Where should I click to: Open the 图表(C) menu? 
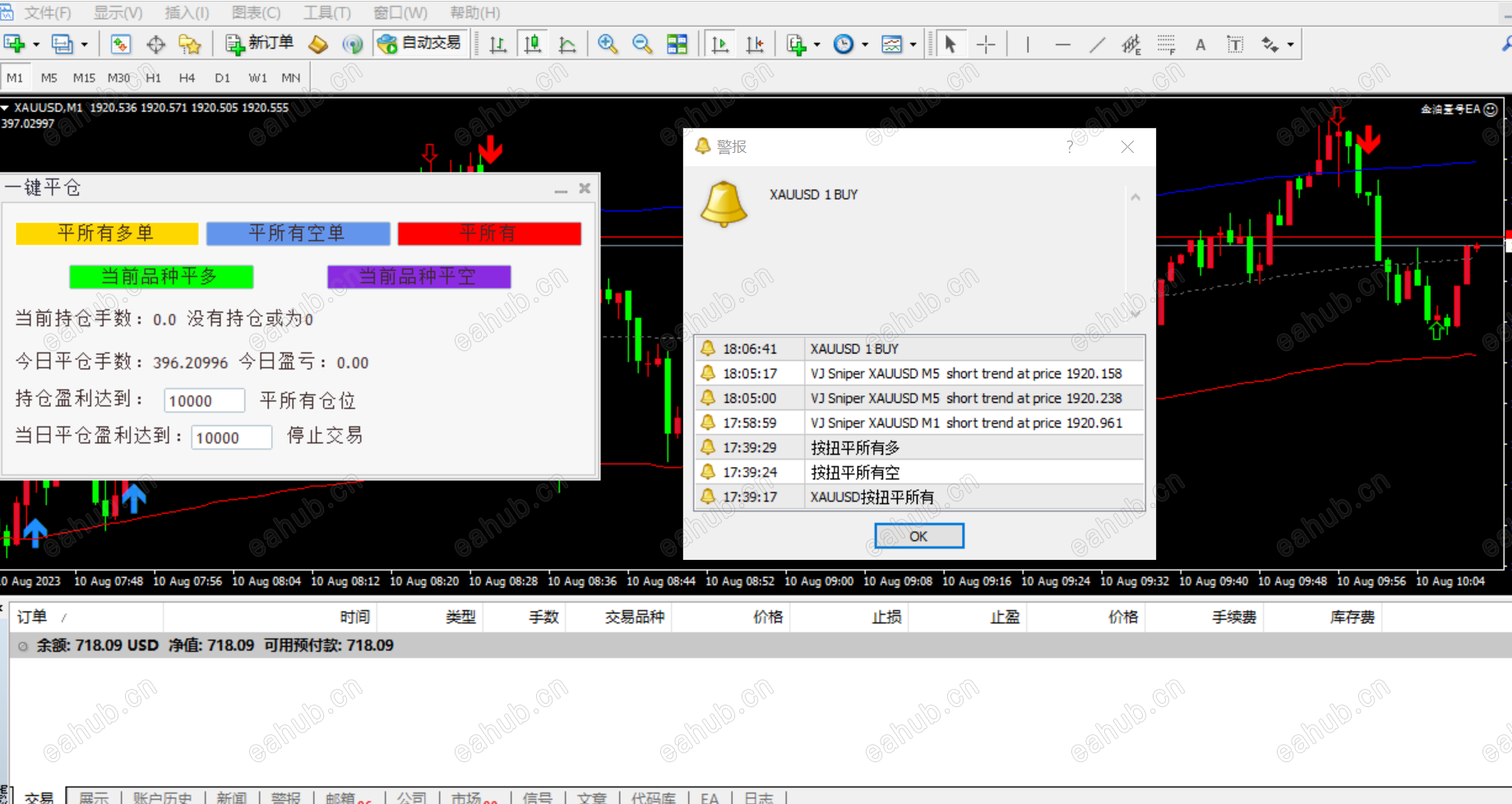[x=256, y=12]
